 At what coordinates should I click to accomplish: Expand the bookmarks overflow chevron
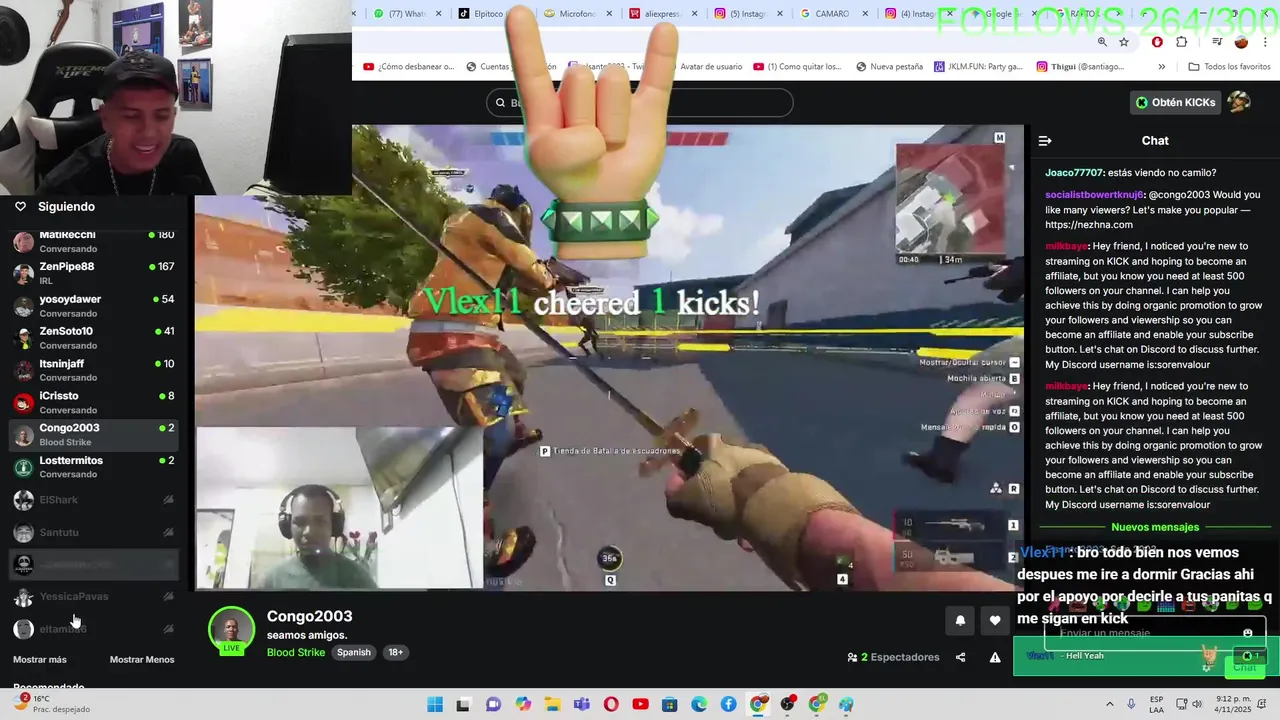tap(1161, 67)
